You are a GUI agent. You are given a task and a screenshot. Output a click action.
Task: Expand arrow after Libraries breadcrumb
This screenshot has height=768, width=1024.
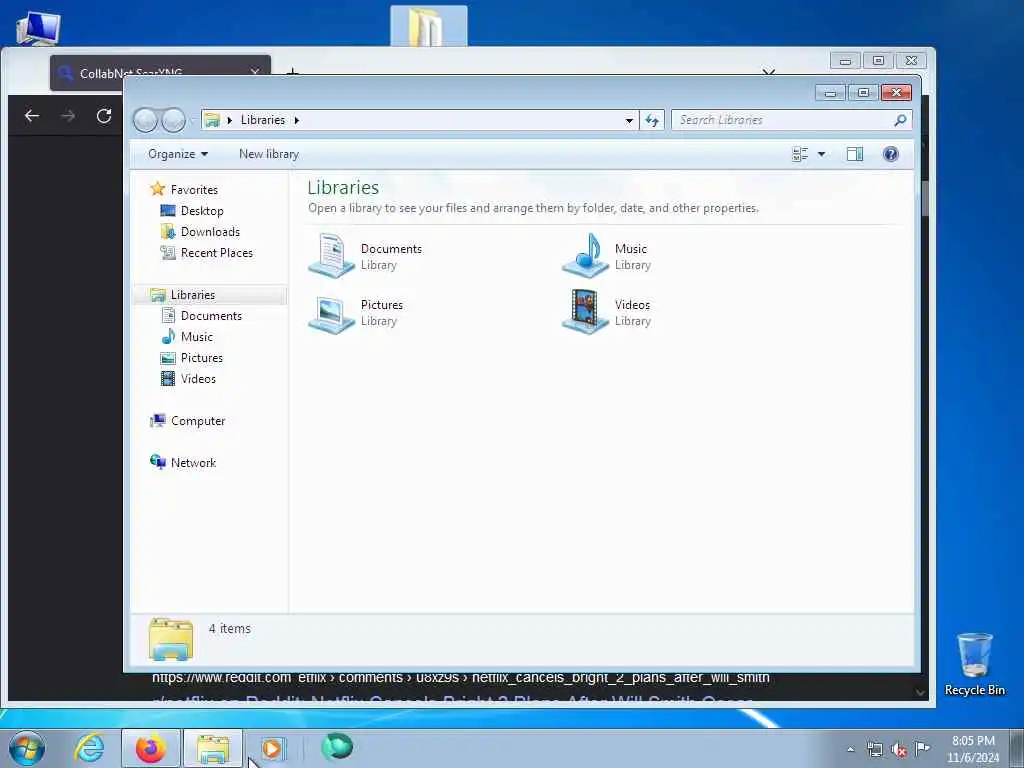tap(296, 120)
